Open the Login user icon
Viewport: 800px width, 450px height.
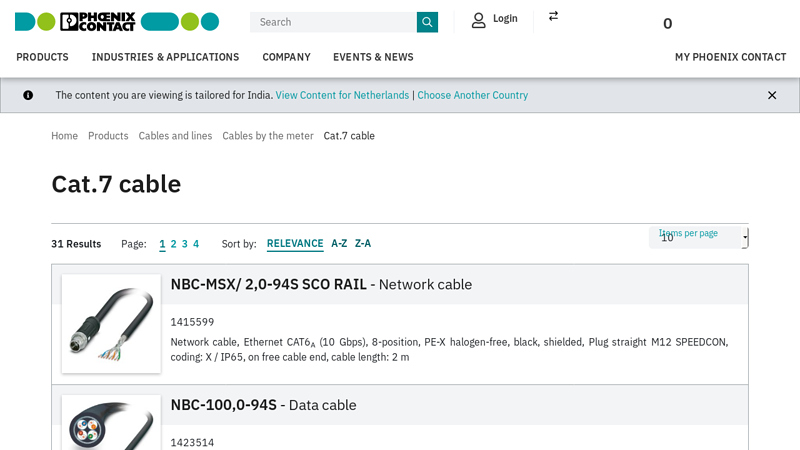point(478,20)
